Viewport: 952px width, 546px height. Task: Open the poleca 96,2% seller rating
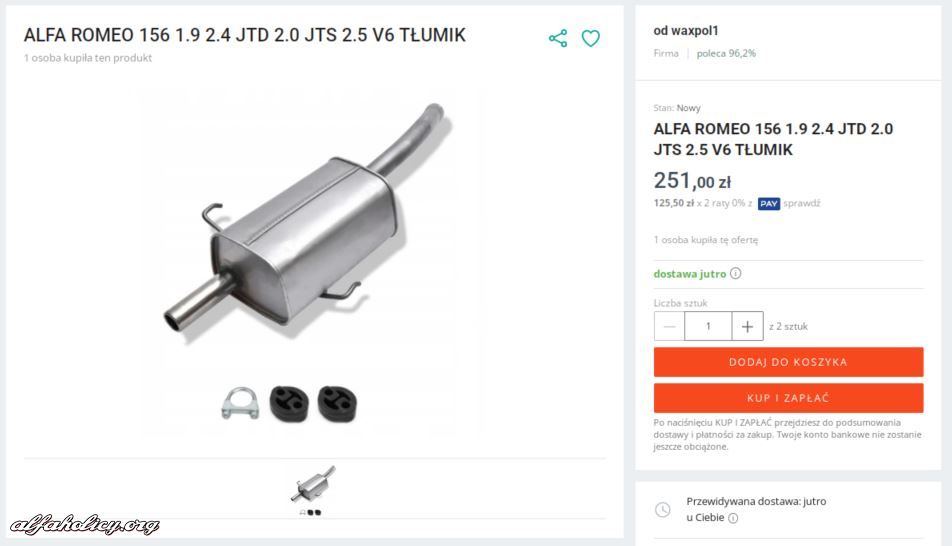pos(726,53)
